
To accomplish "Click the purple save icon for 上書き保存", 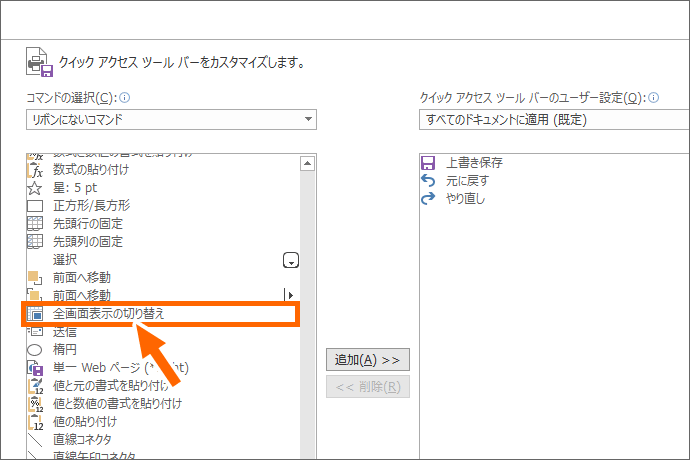I will [428, 163].
